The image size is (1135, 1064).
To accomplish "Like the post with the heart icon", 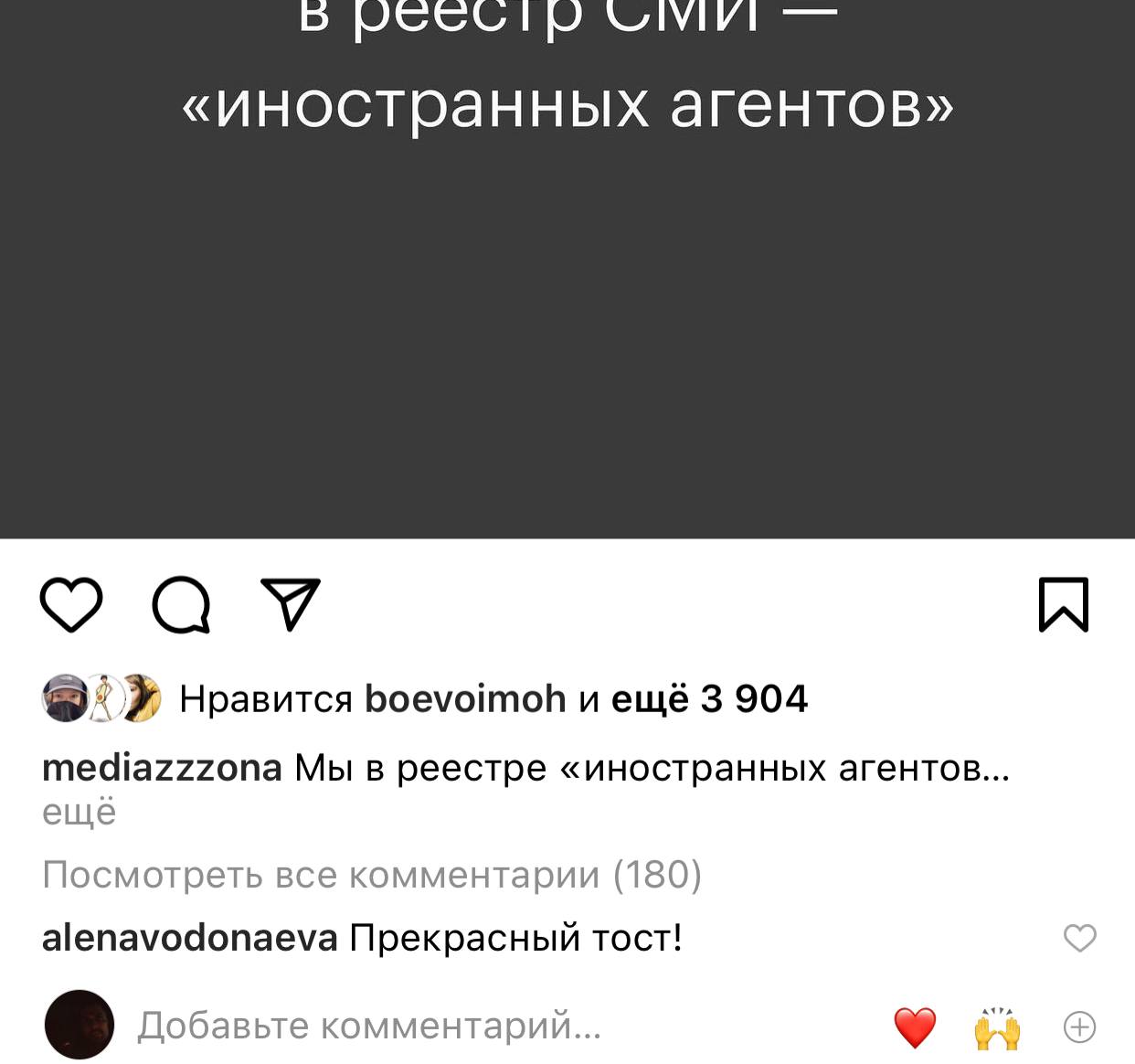I will point(71,604).
